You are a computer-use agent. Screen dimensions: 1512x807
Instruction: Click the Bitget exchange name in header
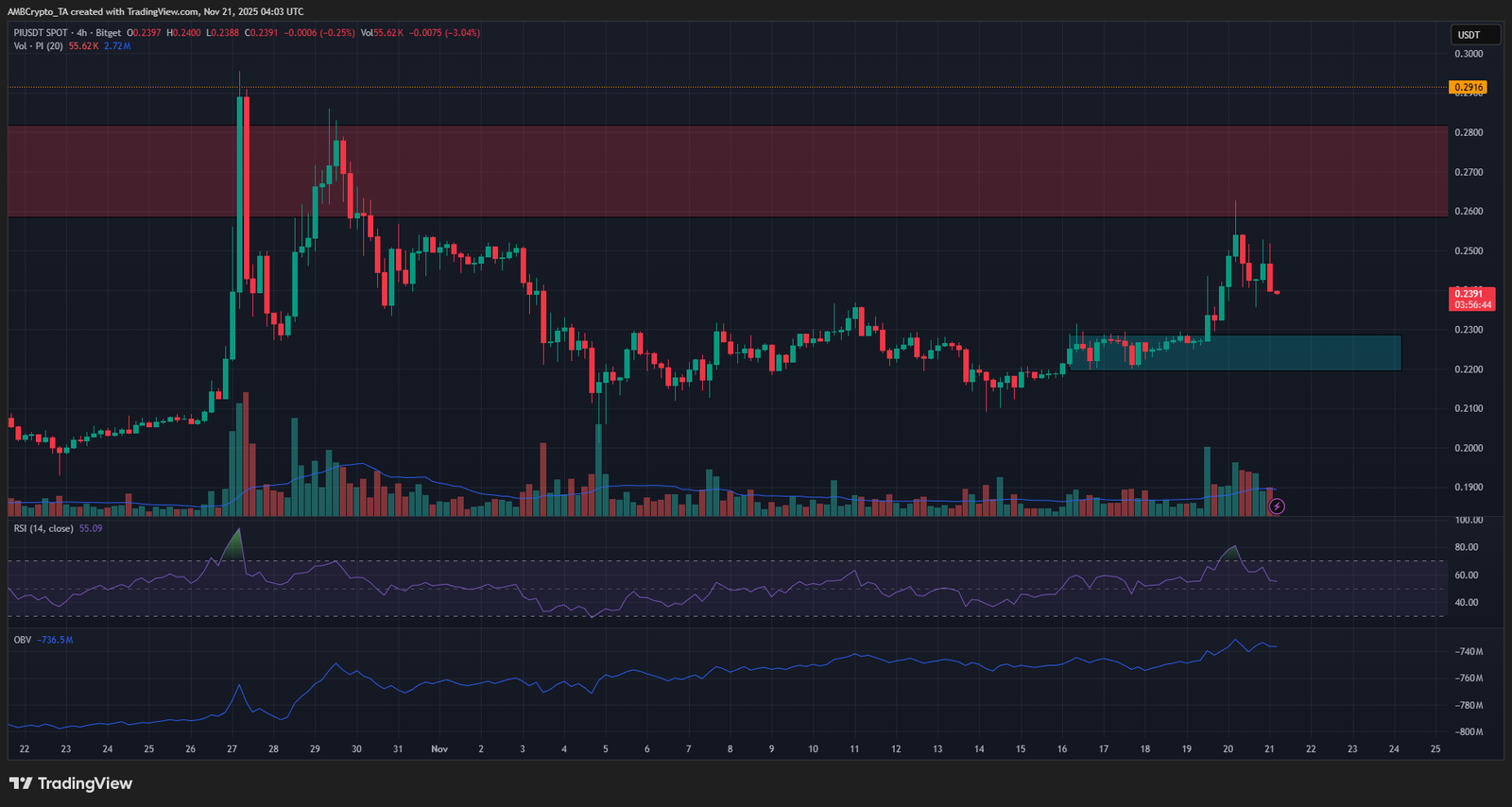click(109, 33)
